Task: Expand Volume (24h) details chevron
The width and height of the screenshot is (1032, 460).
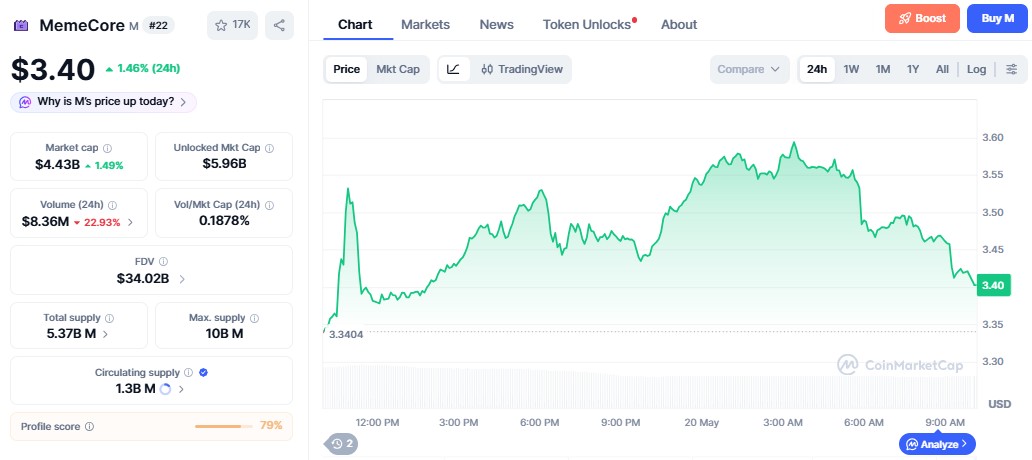Action: [130, 222]
